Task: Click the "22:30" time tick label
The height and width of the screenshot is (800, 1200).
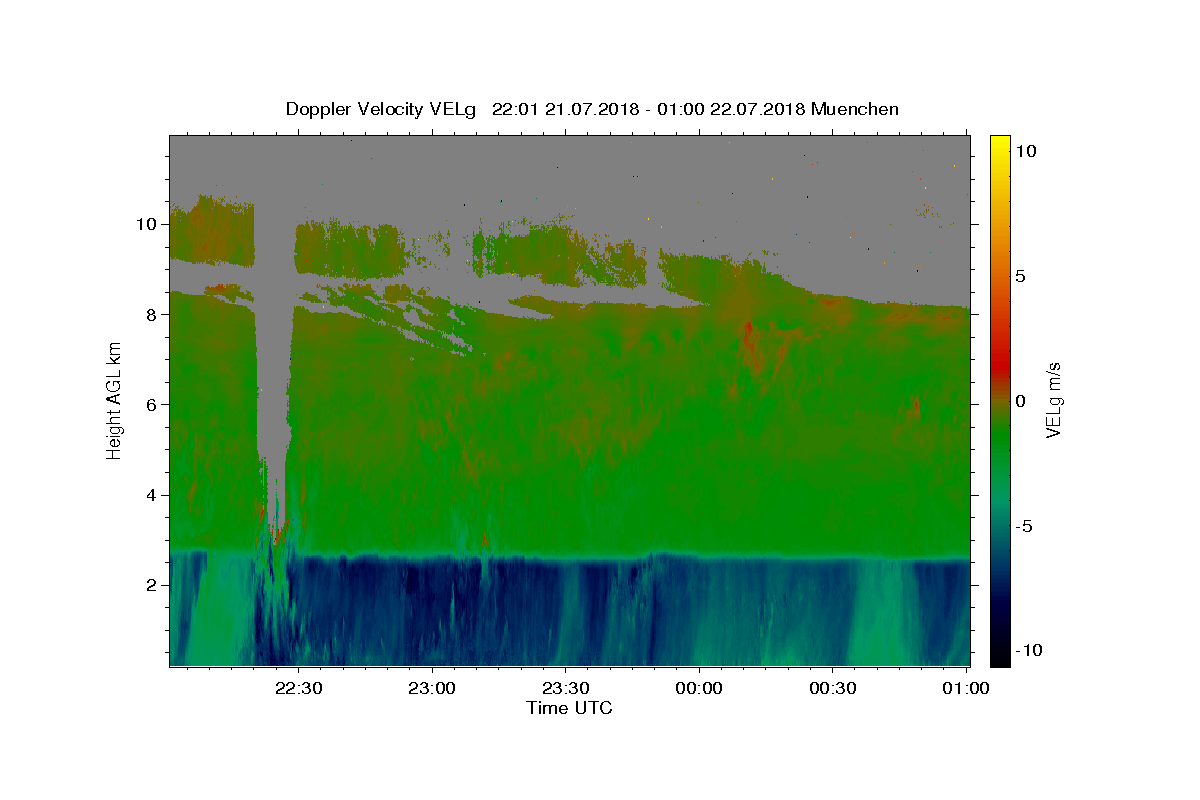Action: [299, 688]
